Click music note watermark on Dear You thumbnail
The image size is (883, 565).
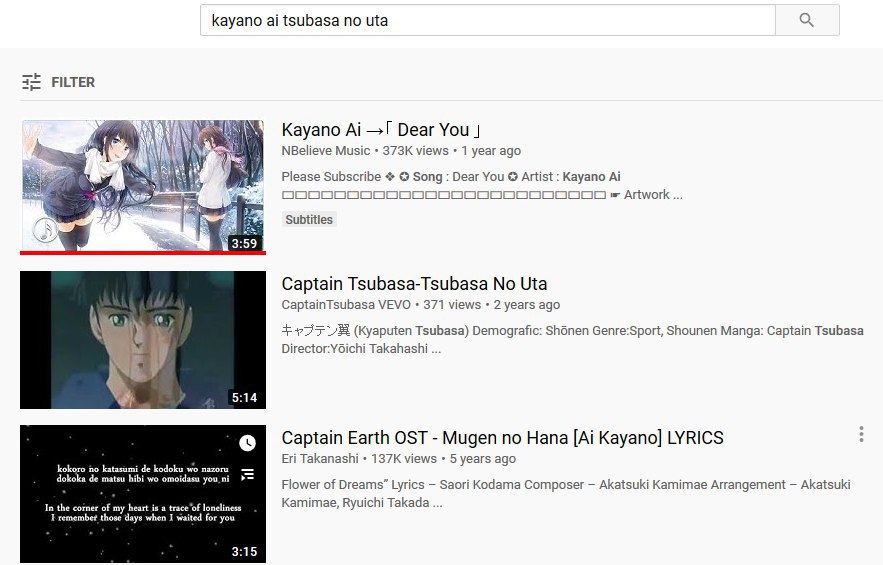45,229
